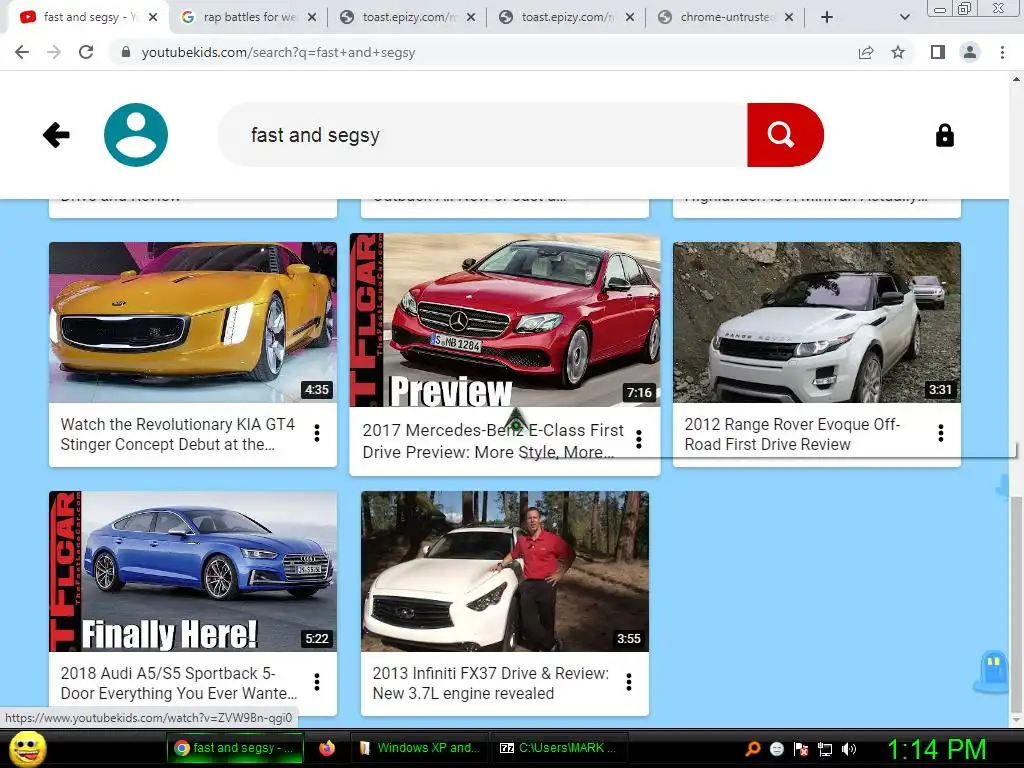1024x768 pixels.
Task: Open the teal profile avatar
Action: (136, 135)
